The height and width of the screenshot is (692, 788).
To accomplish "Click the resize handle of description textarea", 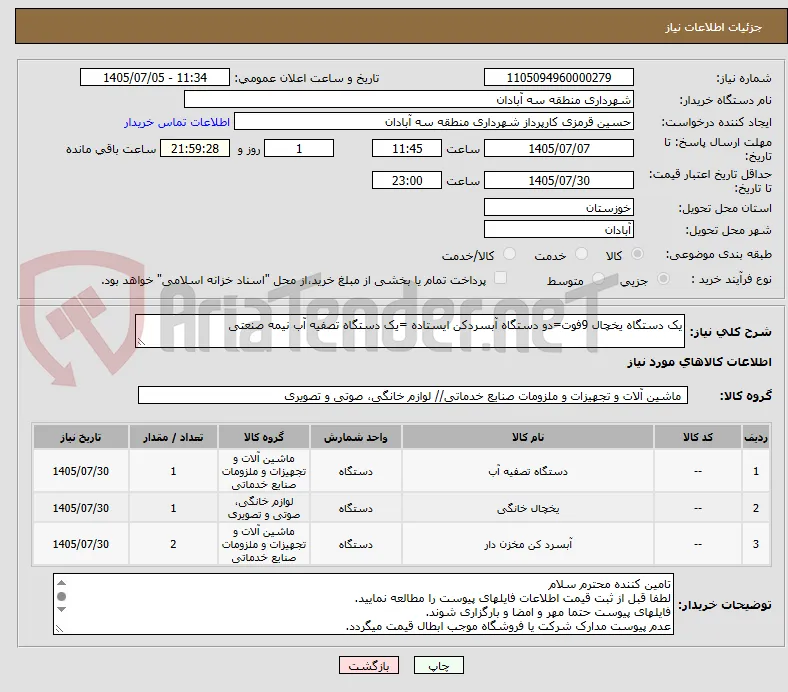I will (141, 342).
